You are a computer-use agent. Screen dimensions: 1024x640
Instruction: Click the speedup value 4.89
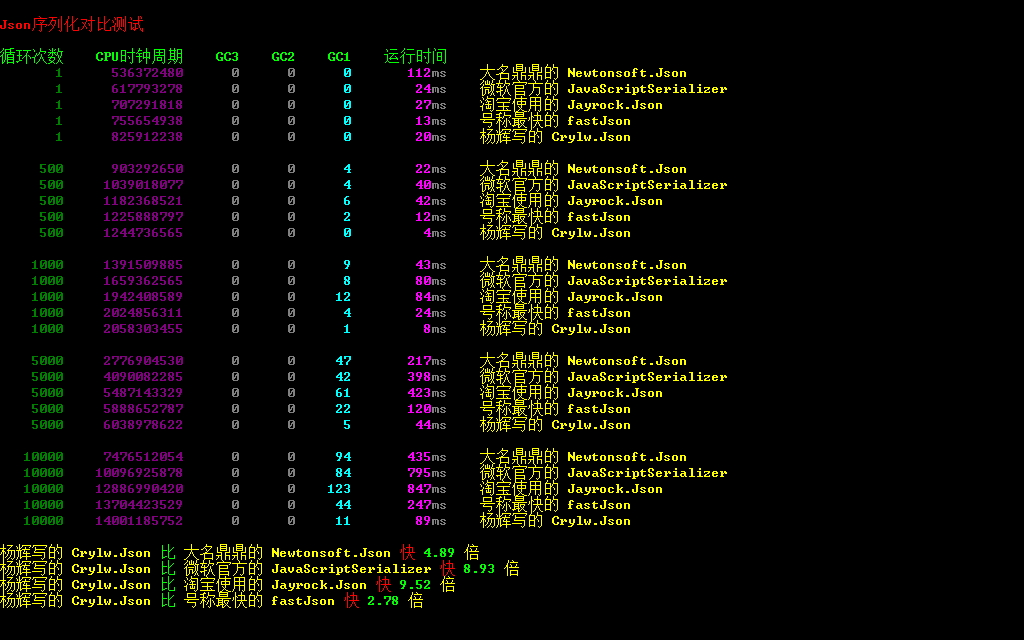pyautogui.click(x=439, y=553)
